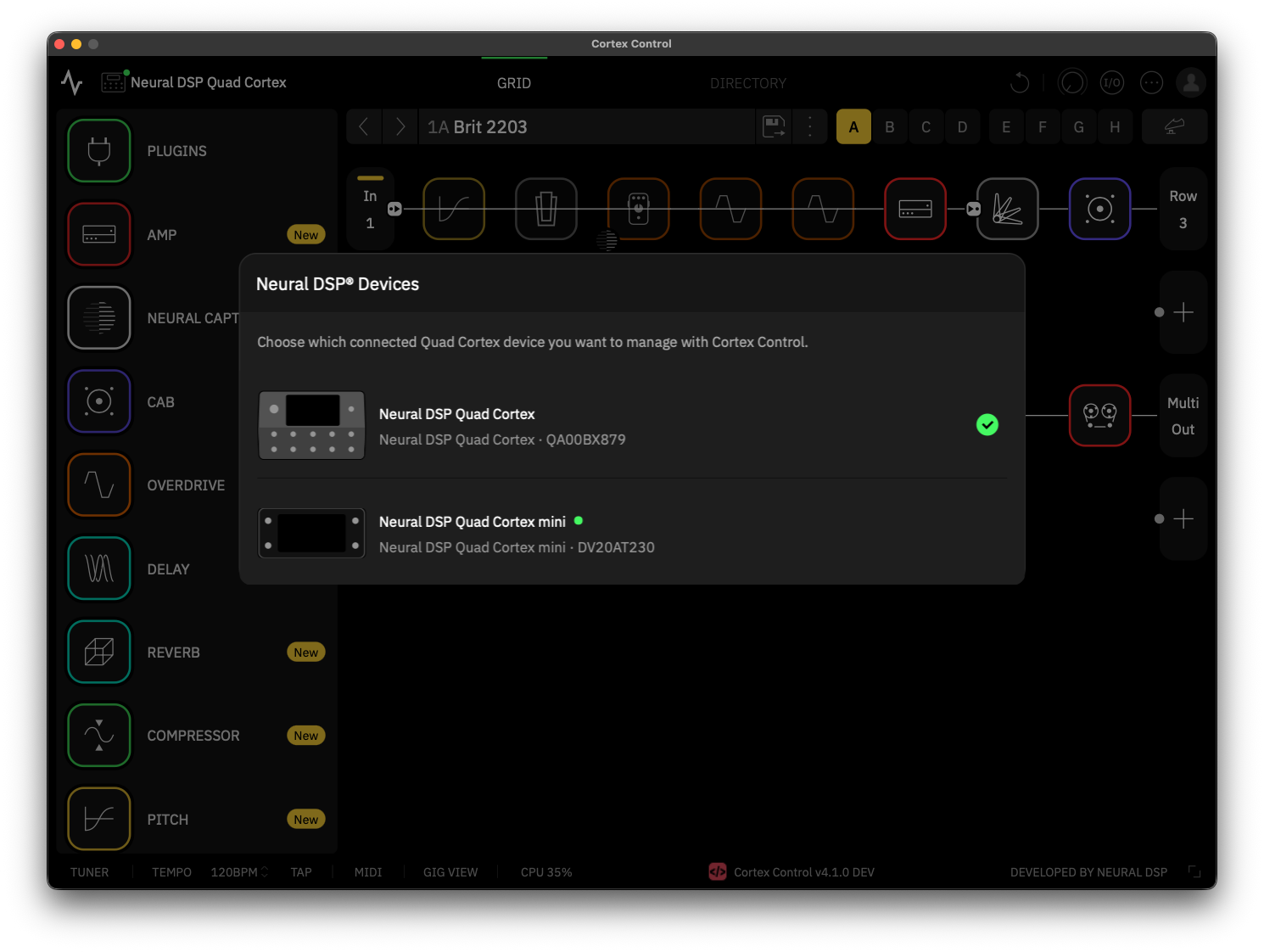Select scene D
The height and width of the screenshot is (952, 1264).
click(963, 126)
